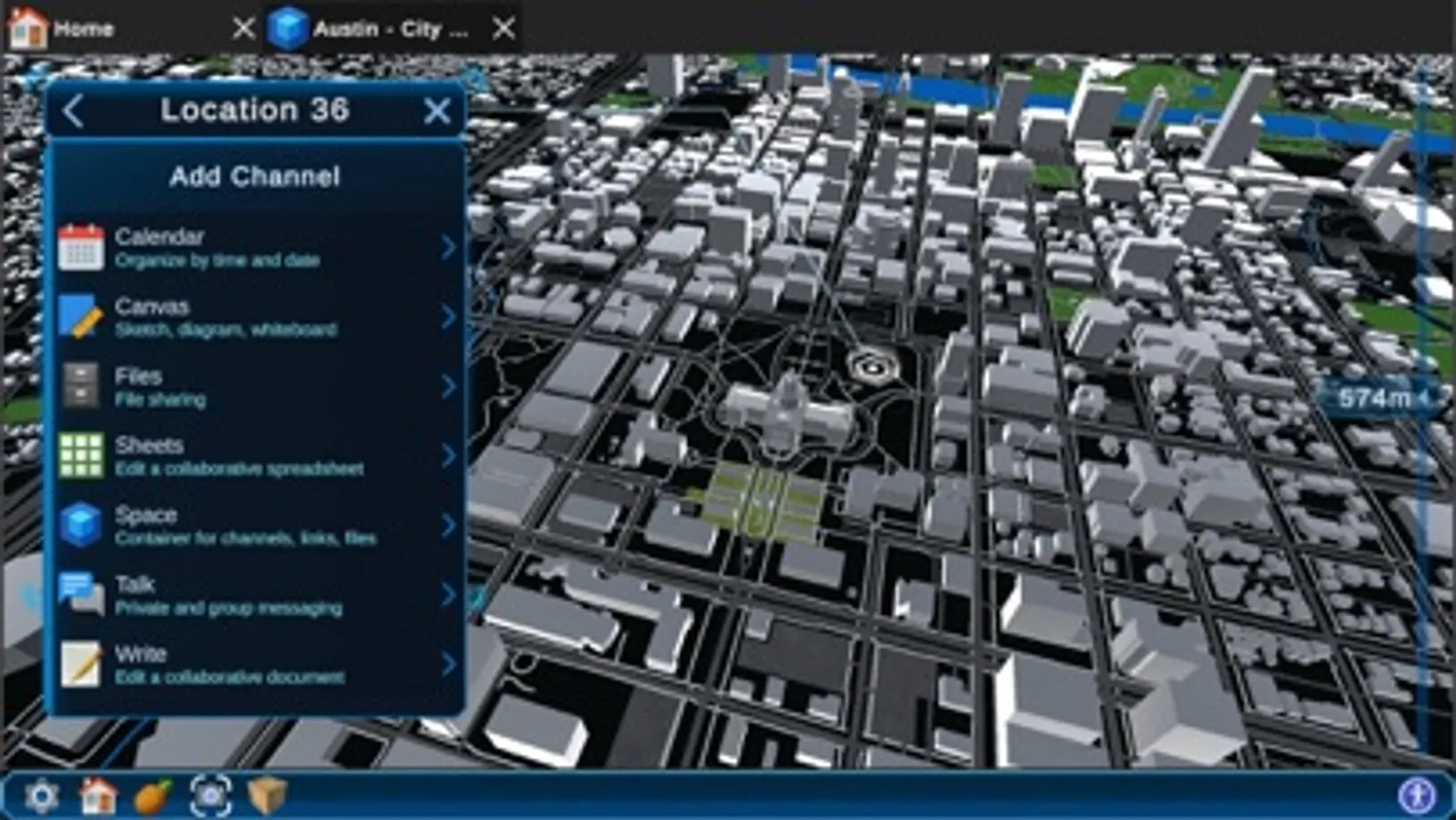Click the Write notepad icon

point(81,663)
